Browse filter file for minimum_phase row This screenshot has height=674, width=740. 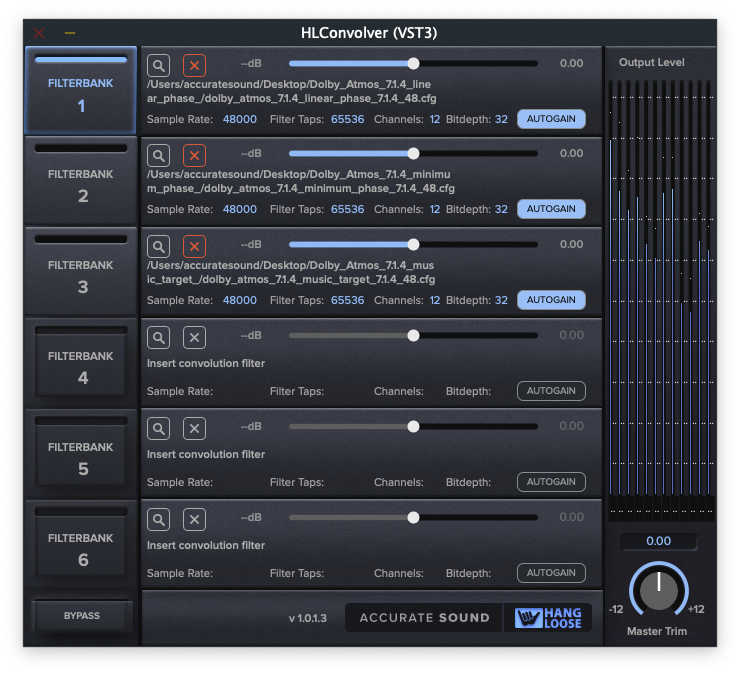pos(159,156)
